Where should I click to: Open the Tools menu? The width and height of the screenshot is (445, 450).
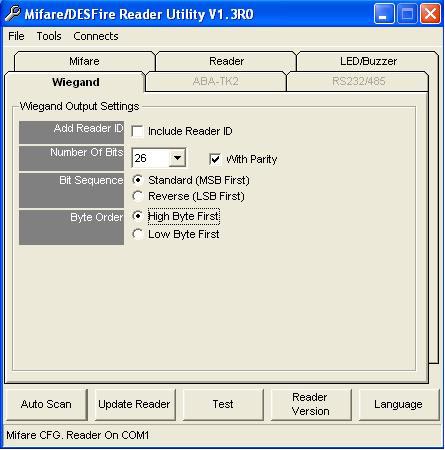[x=49, y=36]
